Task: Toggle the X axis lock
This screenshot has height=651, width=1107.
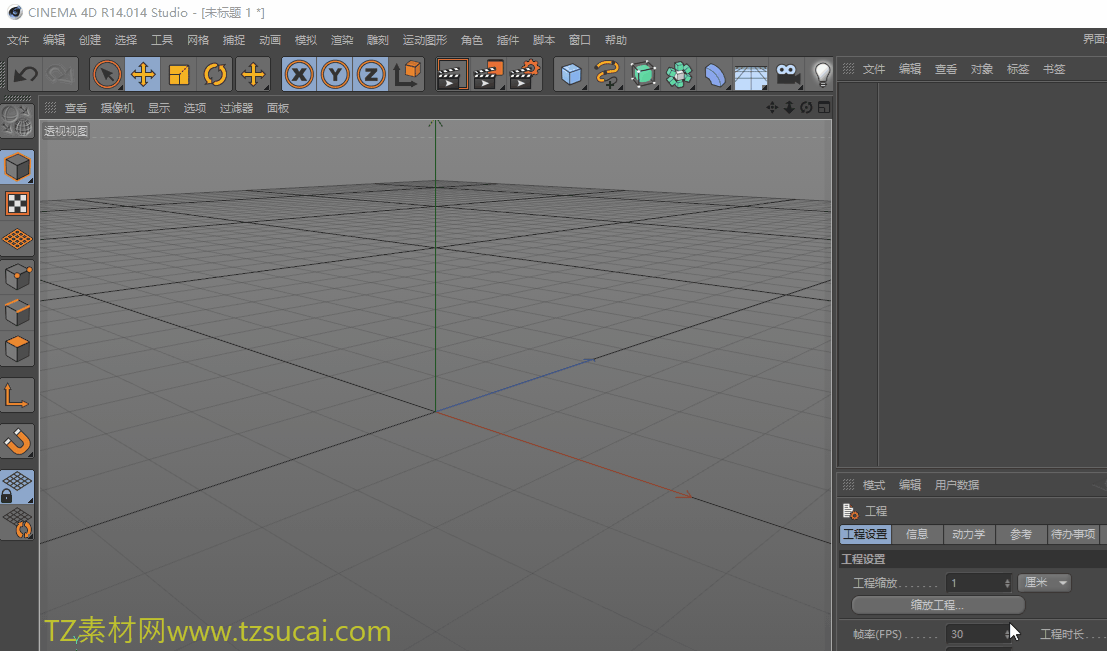Action: click(x=299, y=74)
